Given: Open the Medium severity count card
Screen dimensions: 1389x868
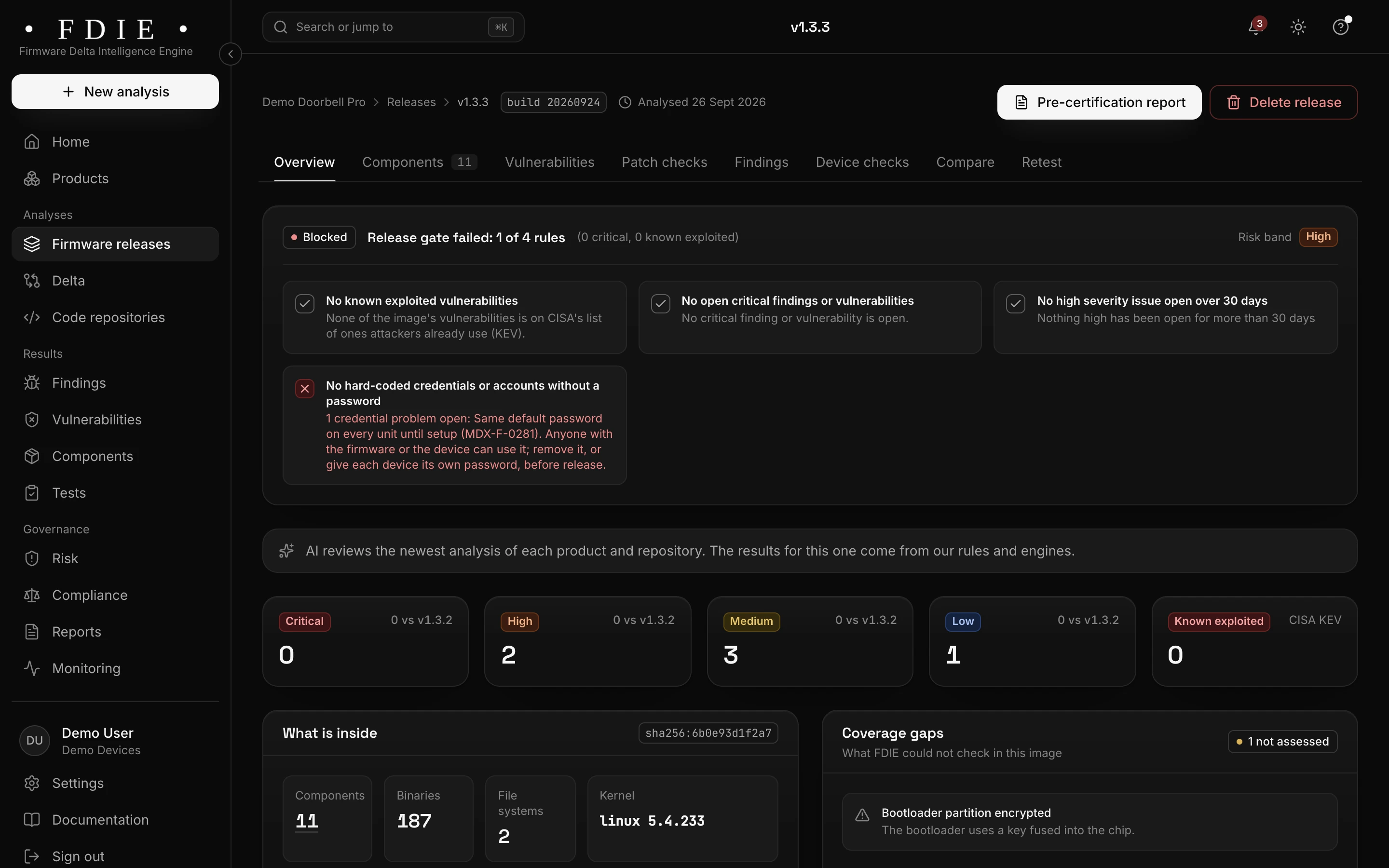Looking at the screenshot, I should tap(810, 641).
